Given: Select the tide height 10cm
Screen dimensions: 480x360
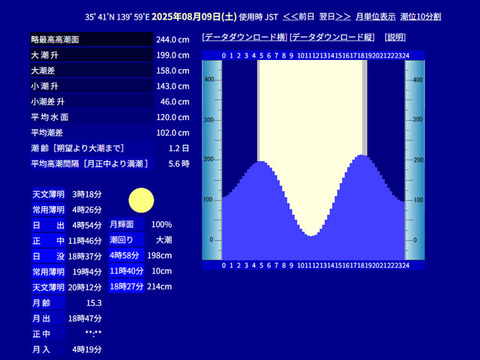Looking at the screenshot, I should tap(162, 271).
